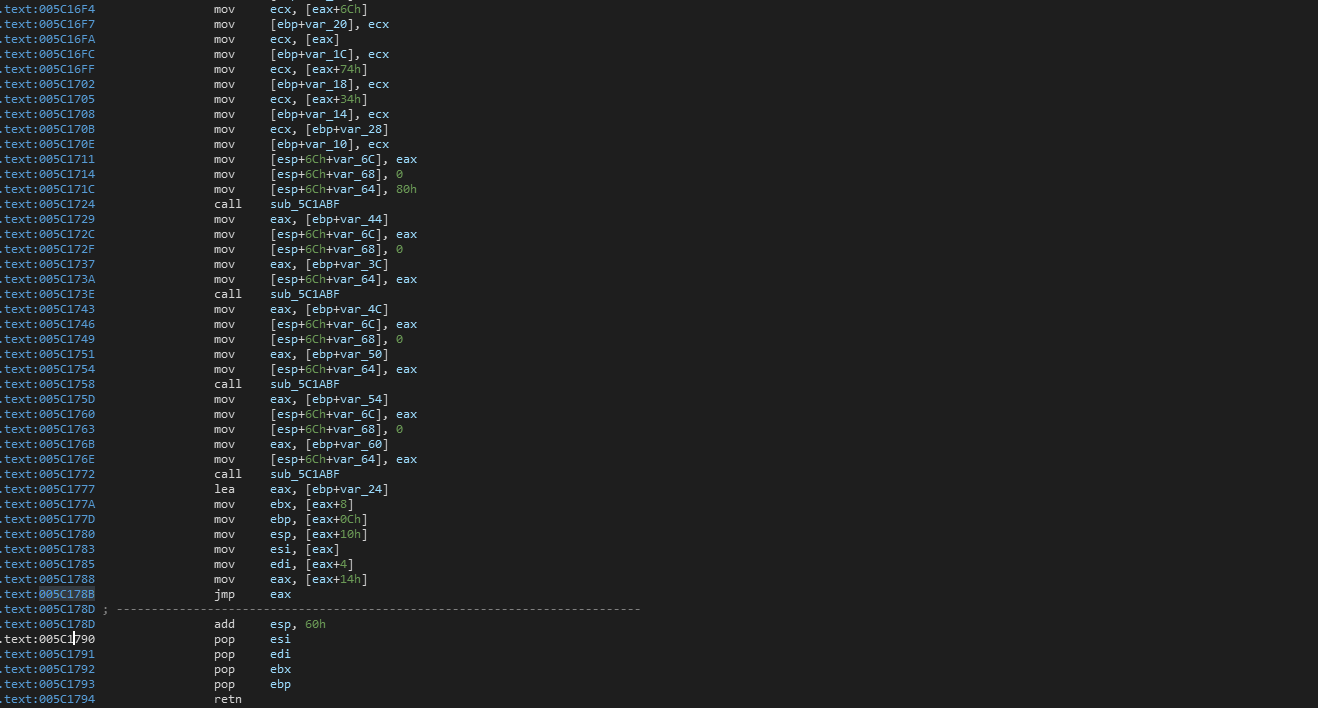The height and width of the screenshot is (708, 1318).
Task: Click the highlighted address 005C178B
Action: pyautogui.click(x=67, y=594)
